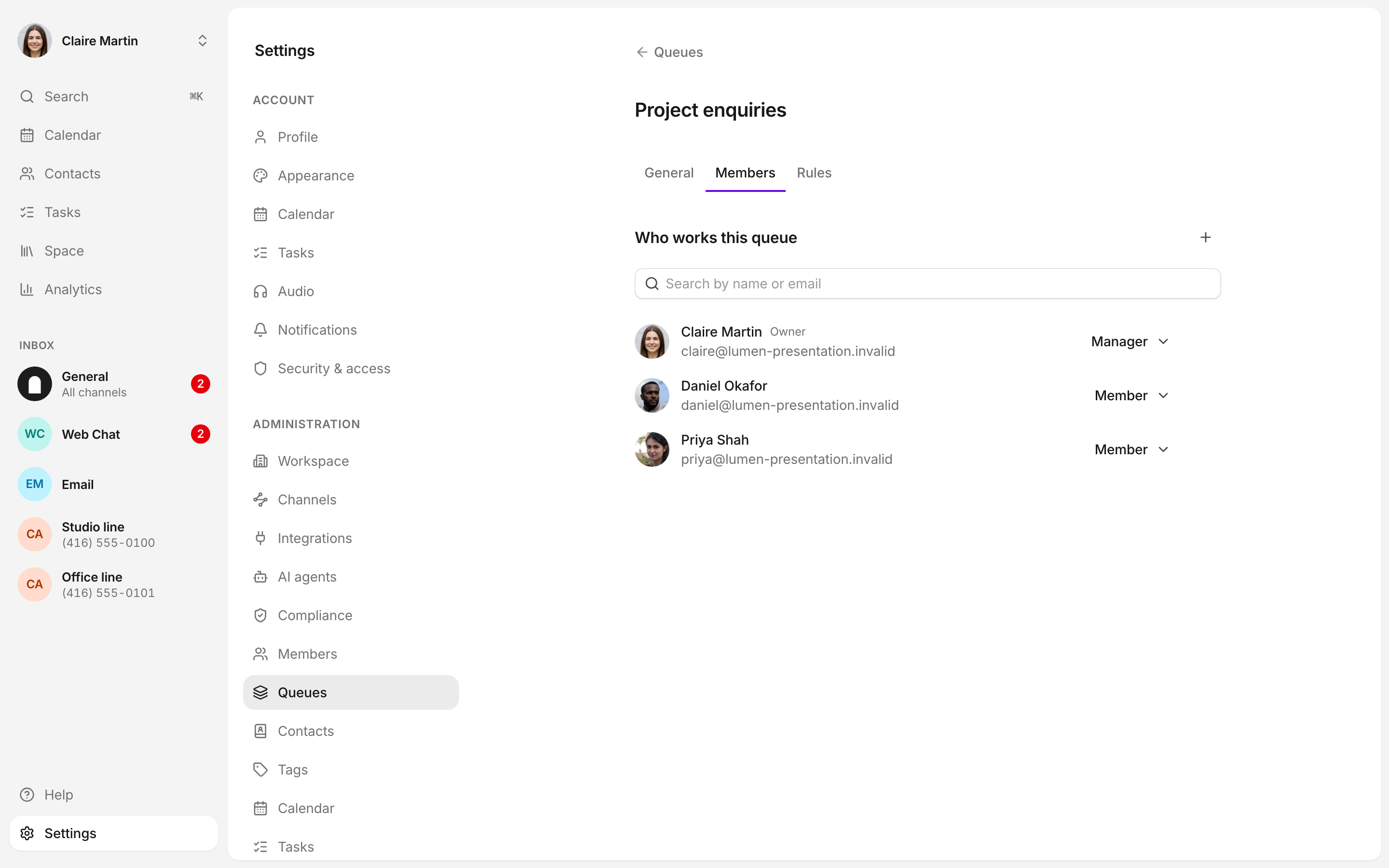
Task: Open Claire Martin's Manager role dropdown
Action: pos(1130,341)
